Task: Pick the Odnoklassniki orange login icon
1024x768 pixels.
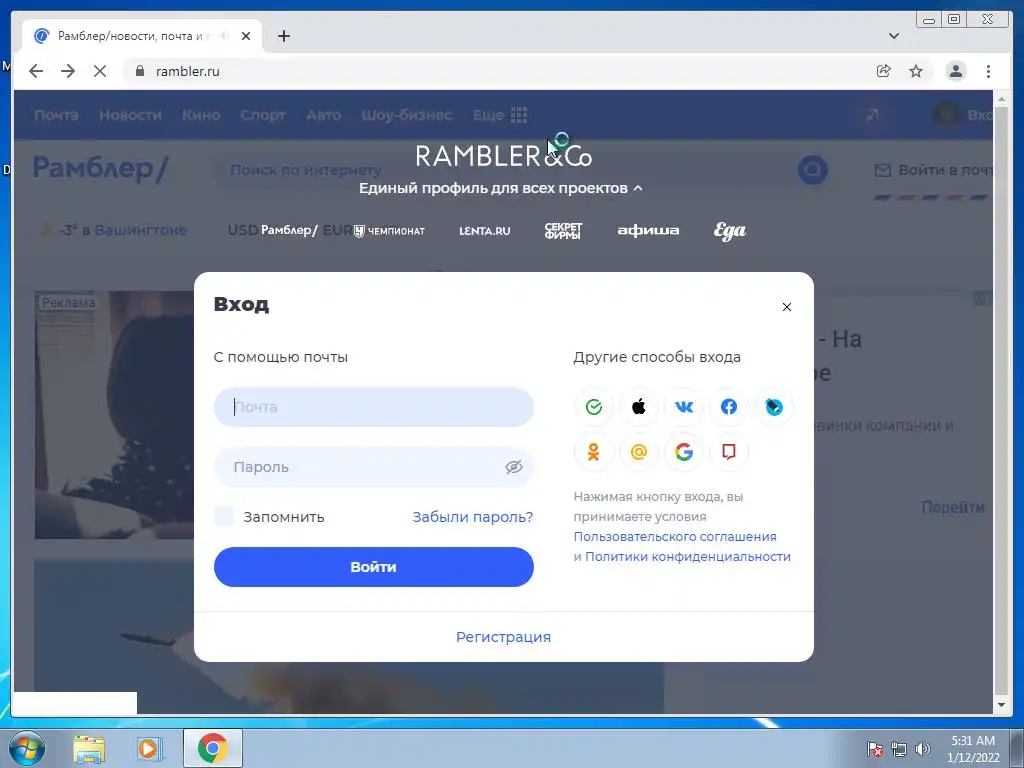Action: pos(594,452)
